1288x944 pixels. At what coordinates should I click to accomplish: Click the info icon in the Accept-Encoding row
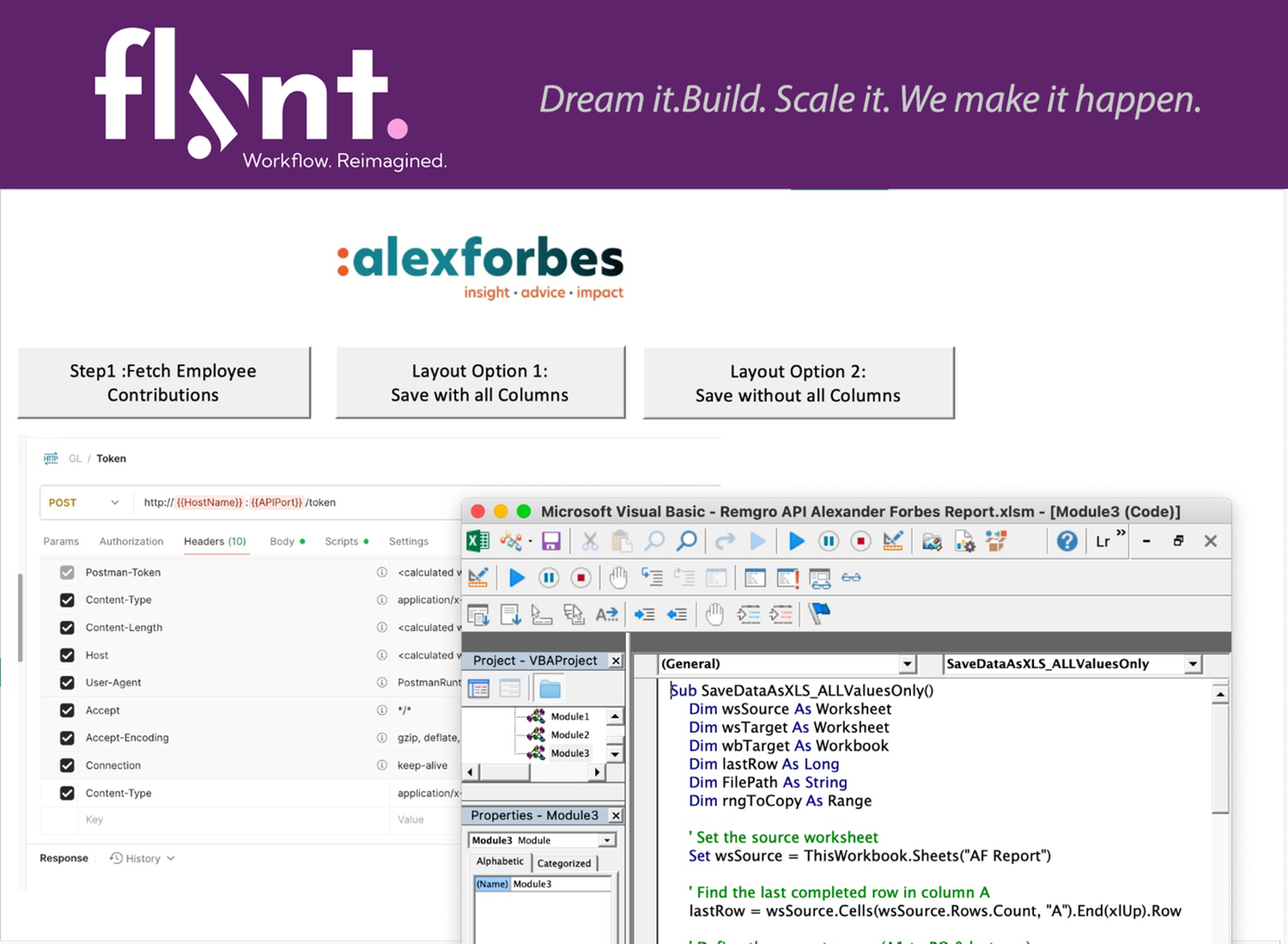[381, 738]
